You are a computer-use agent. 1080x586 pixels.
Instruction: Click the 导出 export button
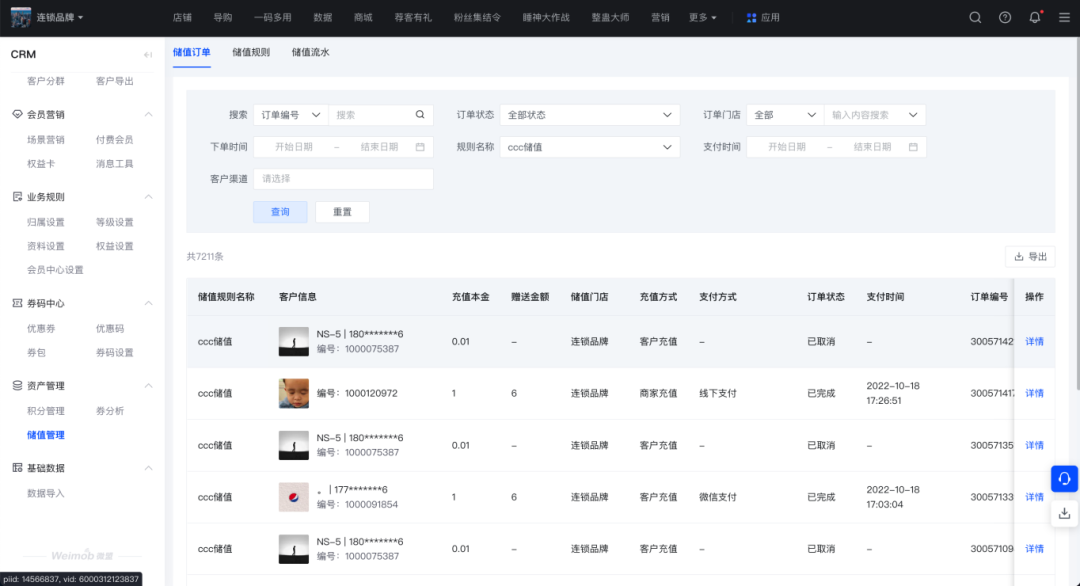click(x=1030, y=256)
